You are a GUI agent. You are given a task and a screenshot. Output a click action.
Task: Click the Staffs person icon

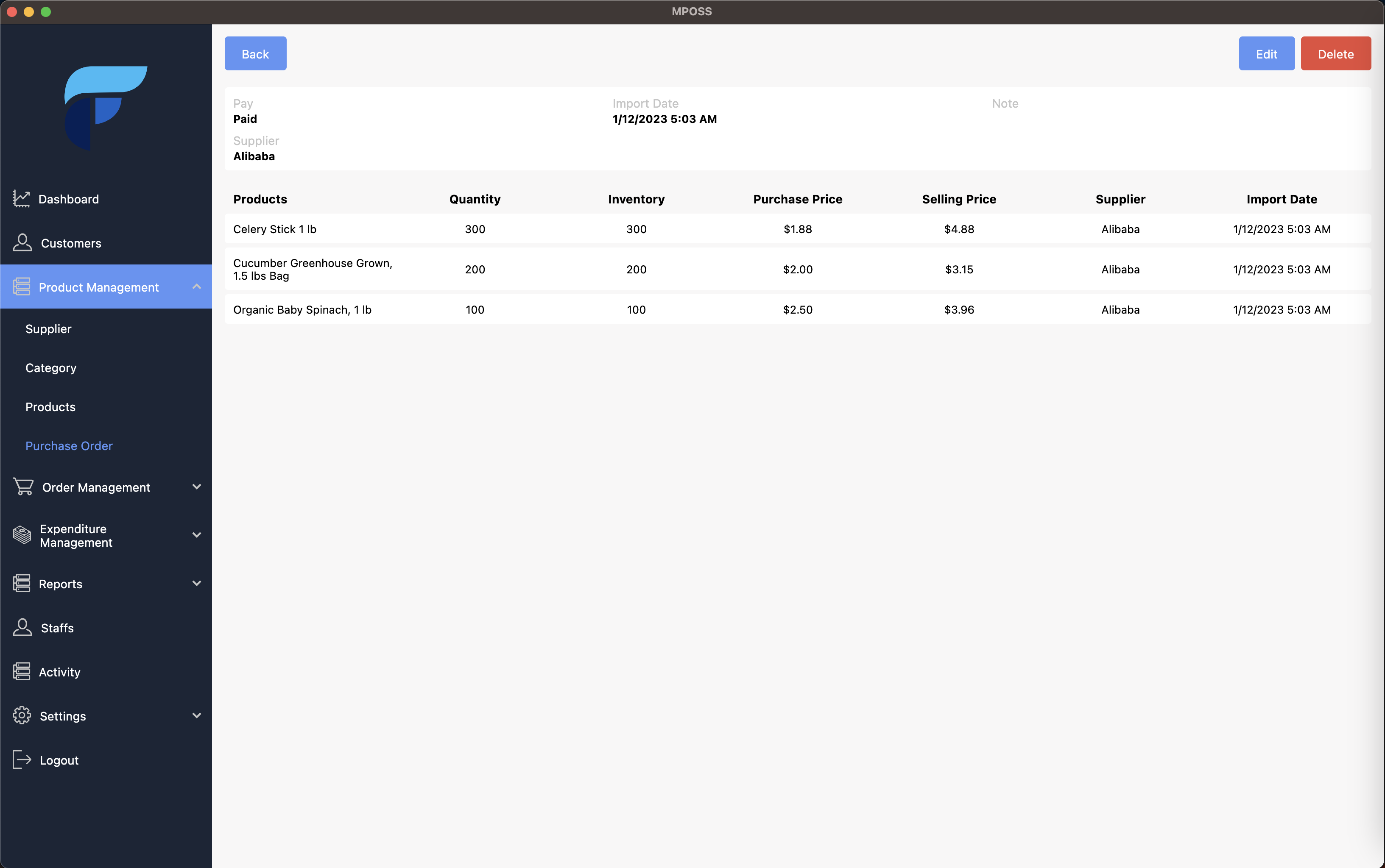coord(22,627)
